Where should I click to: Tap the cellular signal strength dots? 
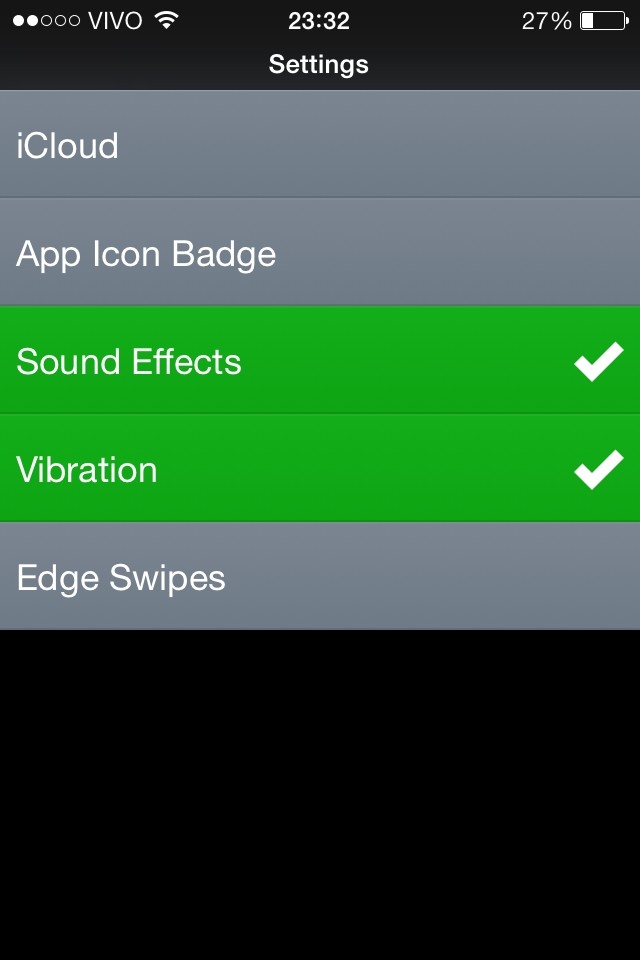click(46, 20)
